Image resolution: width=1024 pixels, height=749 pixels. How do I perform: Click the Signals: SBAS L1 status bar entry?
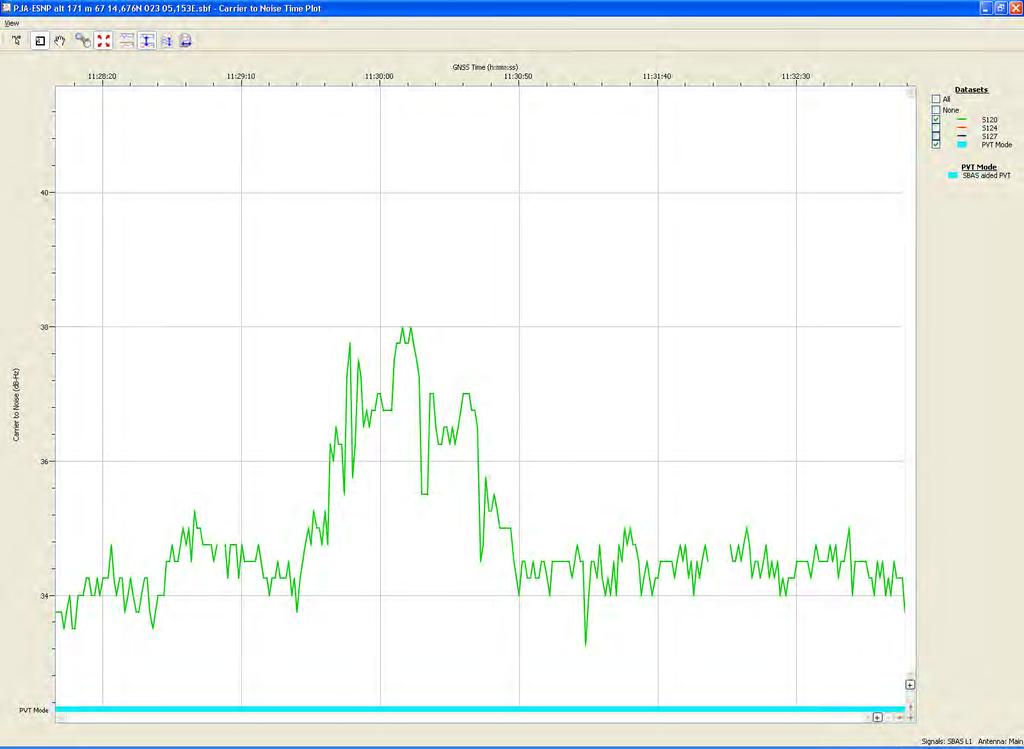tap(947, 741)
